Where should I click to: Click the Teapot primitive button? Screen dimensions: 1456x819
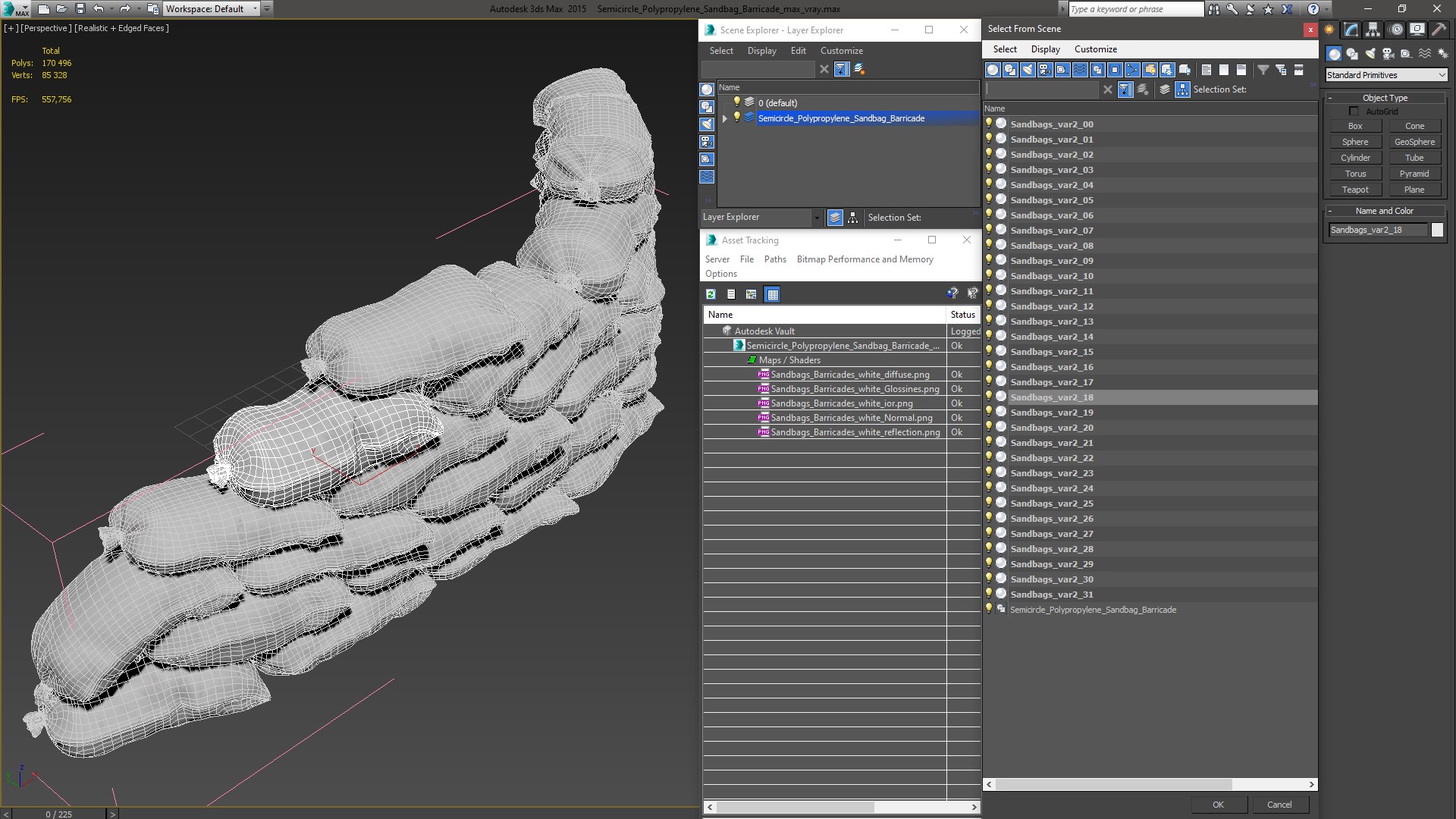pyautogui.click(x=1355, y=190)
